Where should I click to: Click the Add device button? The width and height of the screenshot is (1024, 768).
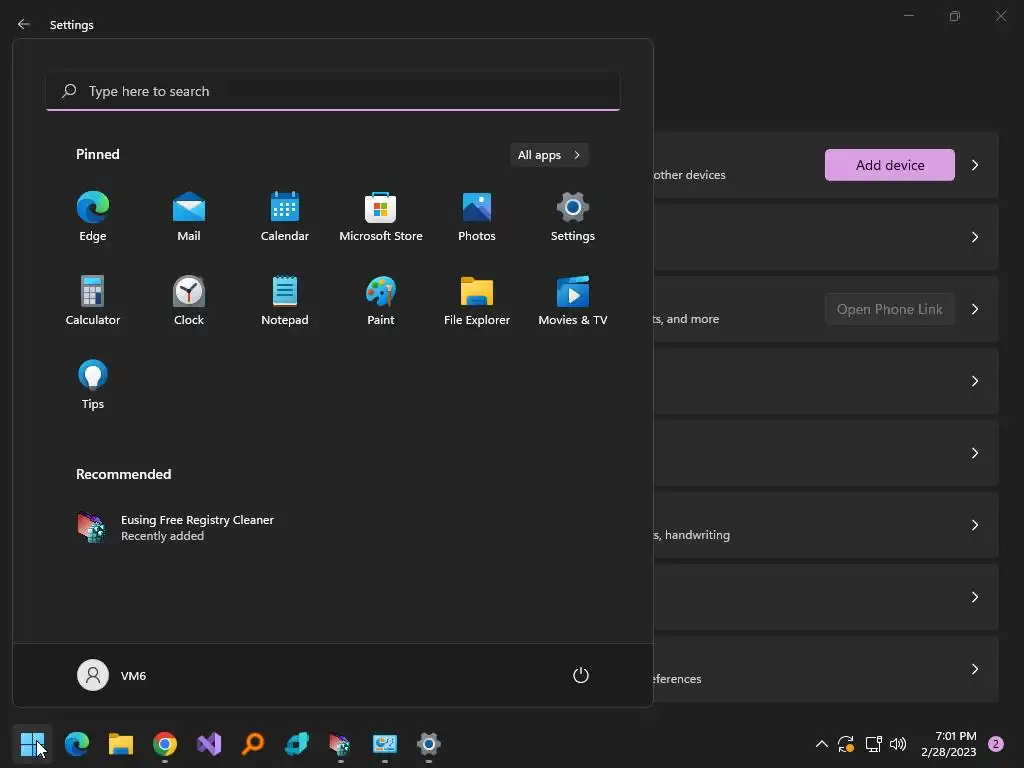point(889,165)
